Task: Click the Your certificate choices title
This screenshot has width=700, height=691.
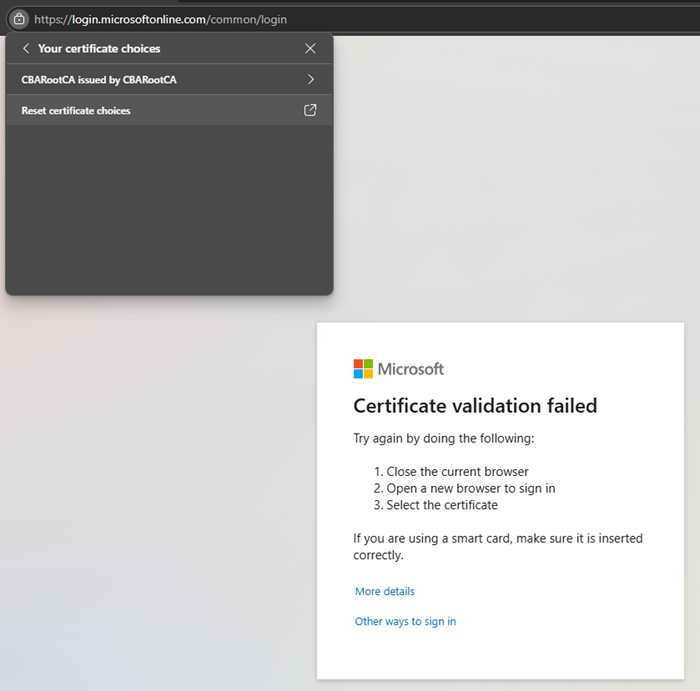Action: click(x=99, y=48)
